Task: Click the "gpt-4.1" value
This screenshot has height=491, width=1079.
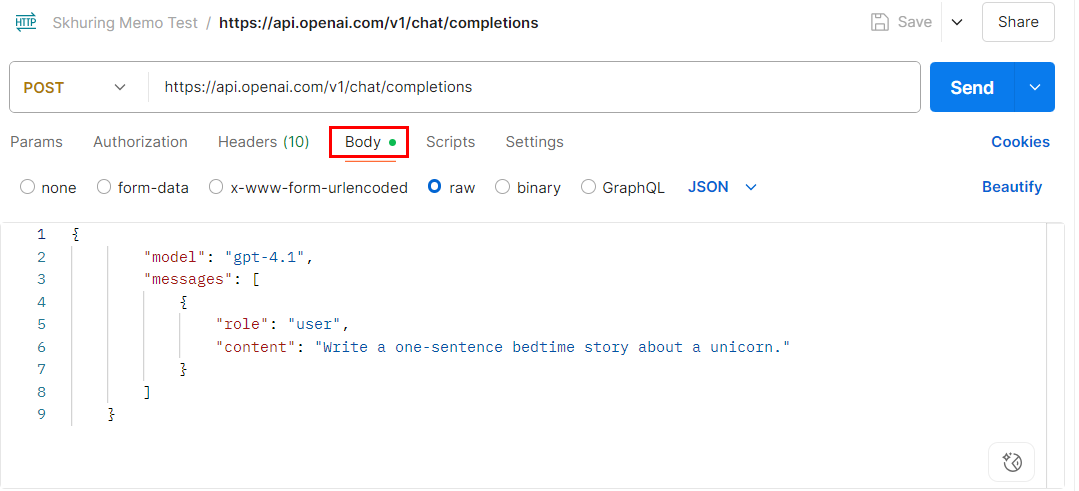Action: point(265,257)
